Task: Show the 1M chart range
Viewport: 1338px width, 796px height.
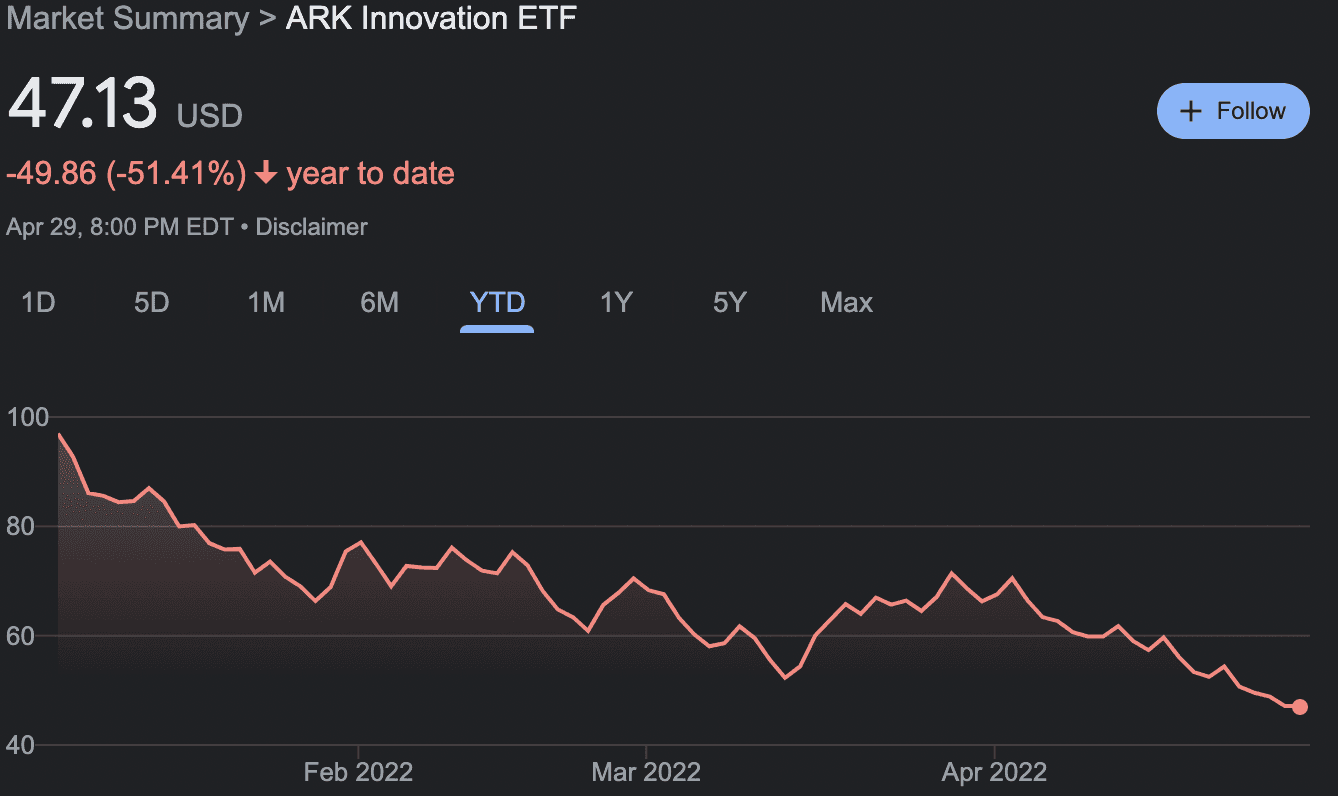Action: [266, 302]
